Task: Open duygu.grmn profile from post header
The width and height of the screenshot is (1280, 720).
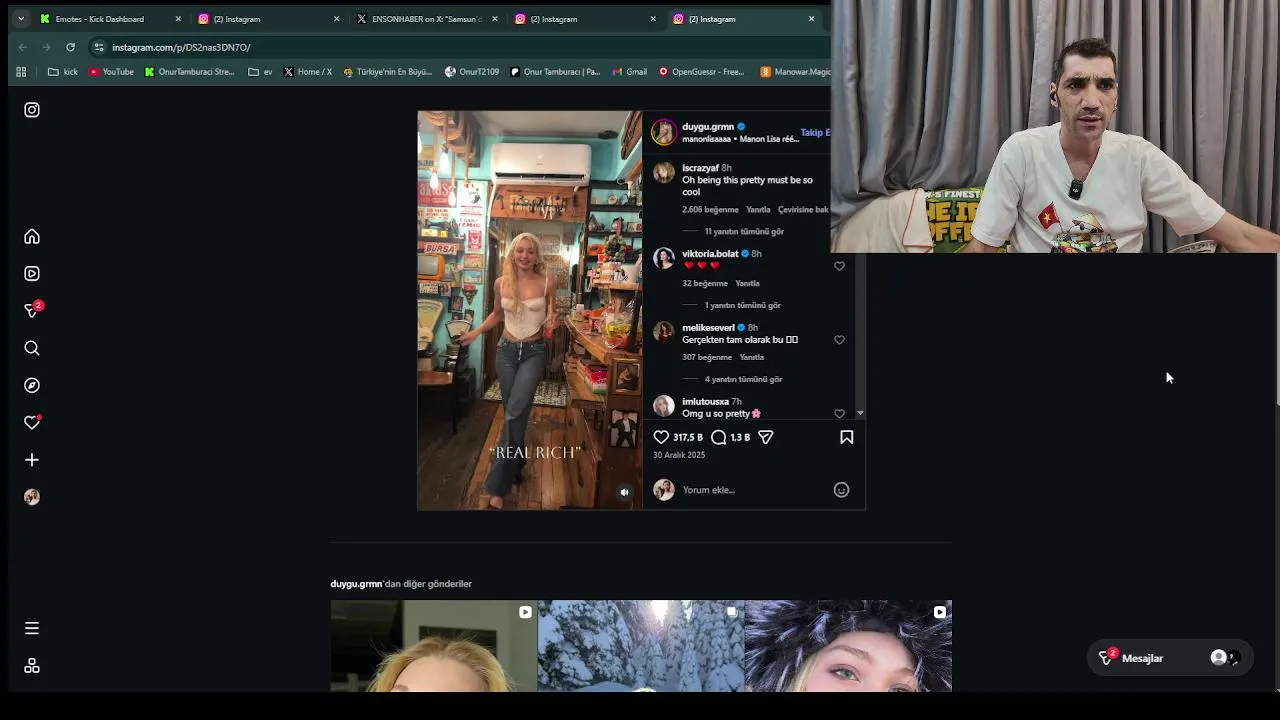Action: pos(708,127)
